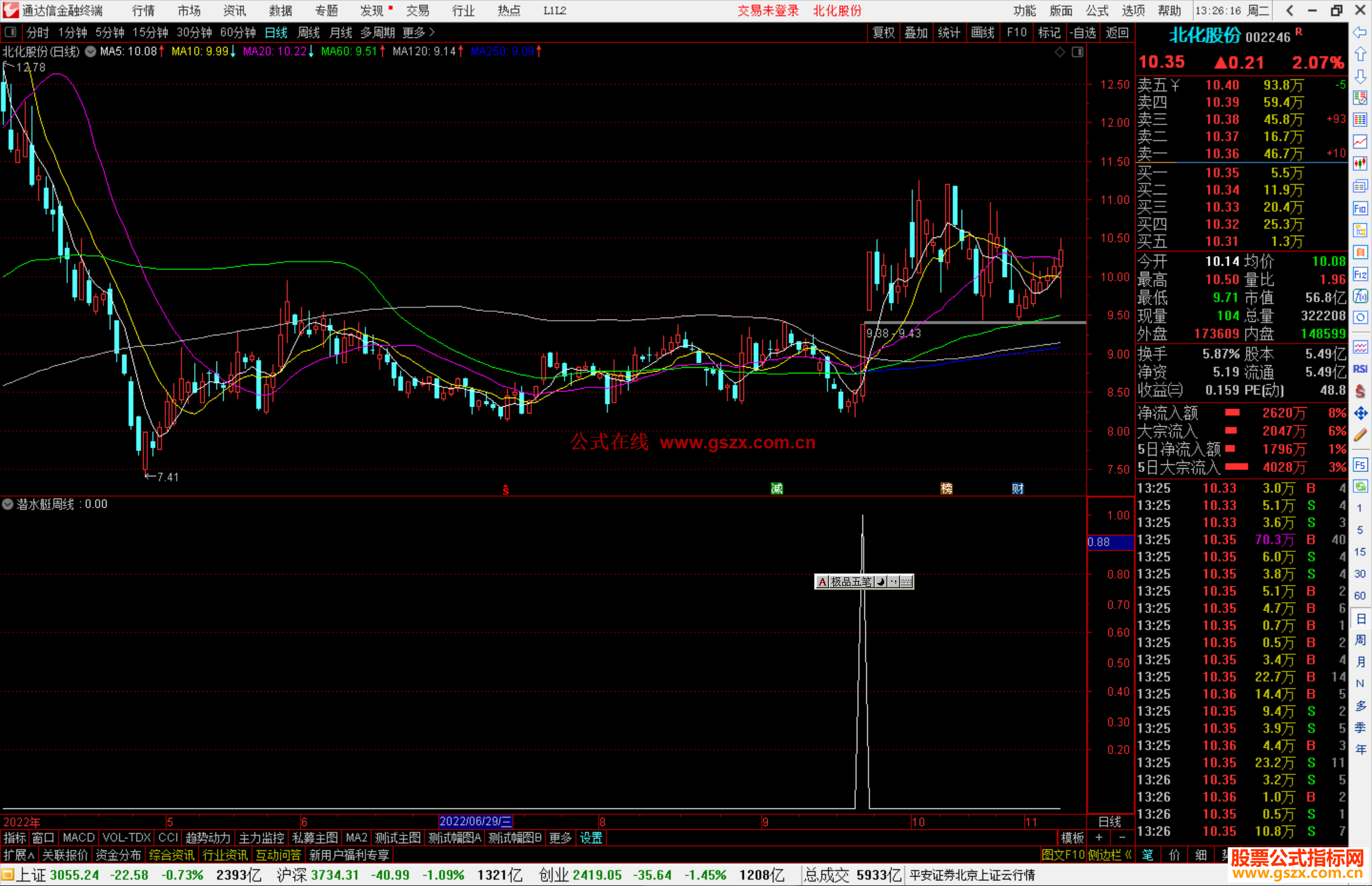The height and width of the screenshot is (886, 1372).
Task: Open the 模板 template selector
Action: 1072,838
